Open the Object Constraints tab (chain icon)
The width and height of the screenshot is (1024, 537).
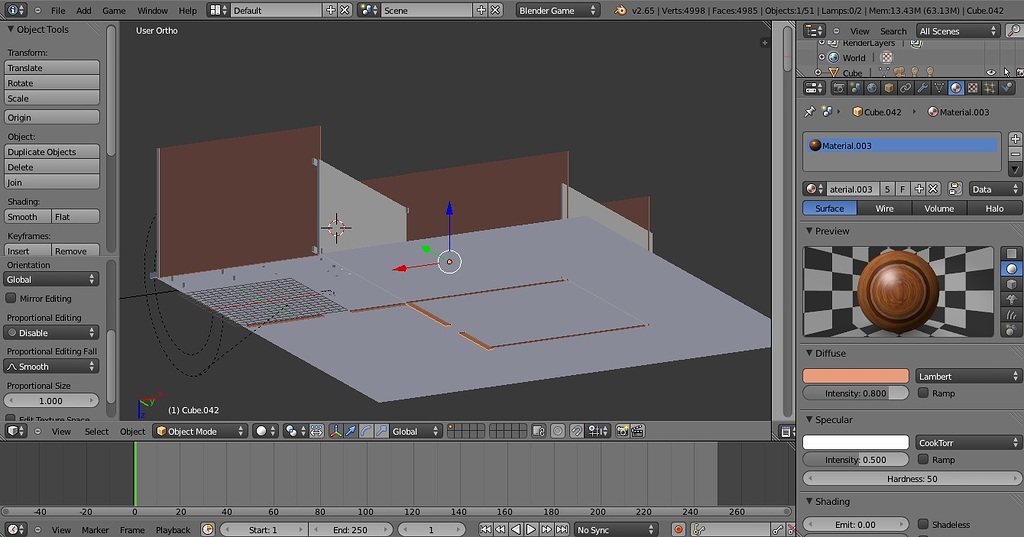[906, 88]
